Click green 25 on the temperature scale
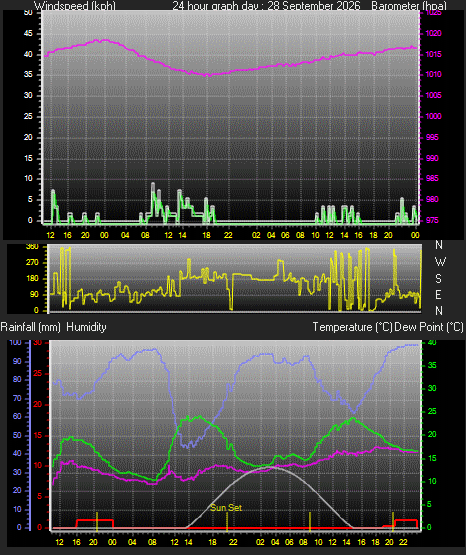 pos(432,411)
